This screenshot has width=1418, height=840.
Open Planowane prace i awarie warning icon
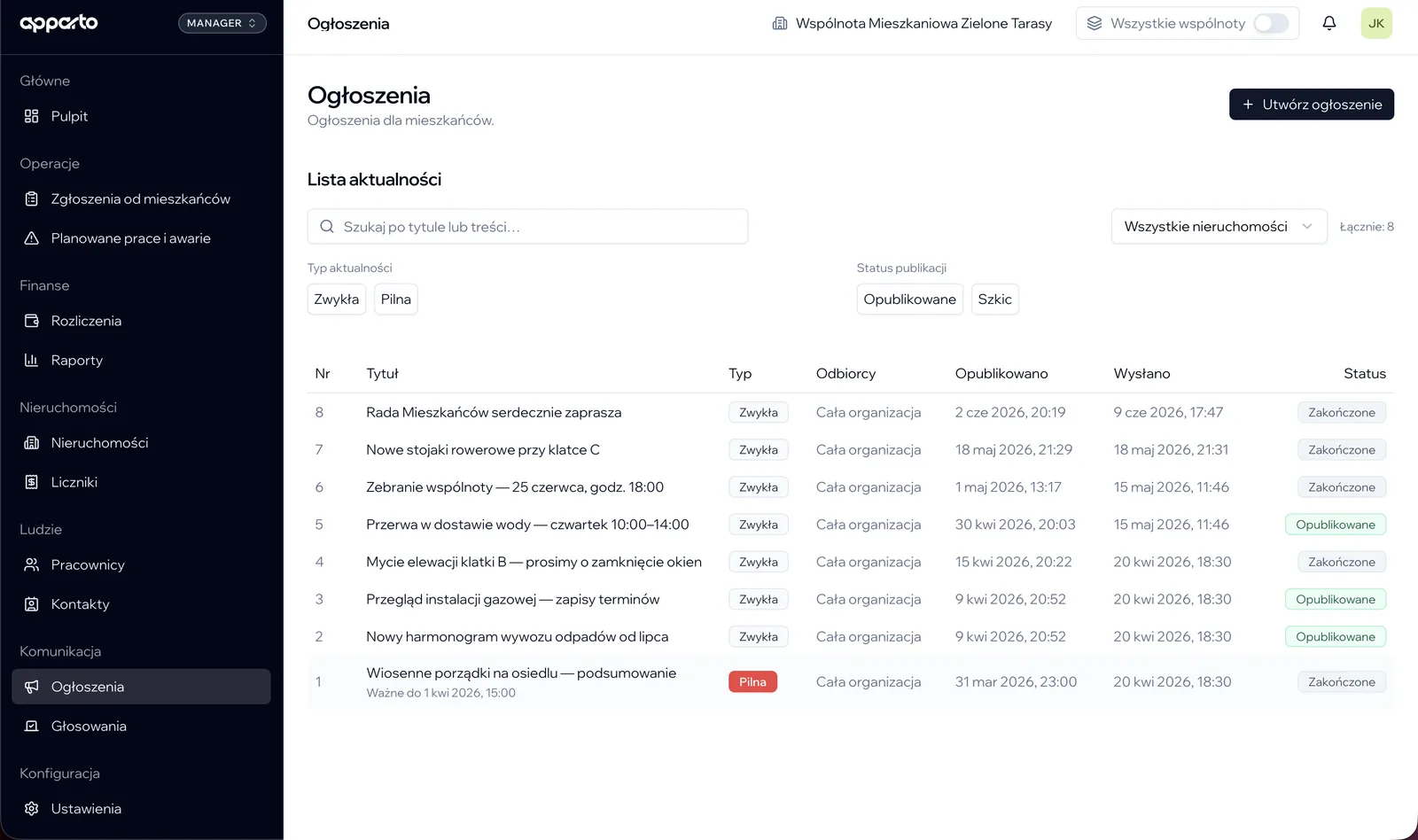(x=32, y=238)
